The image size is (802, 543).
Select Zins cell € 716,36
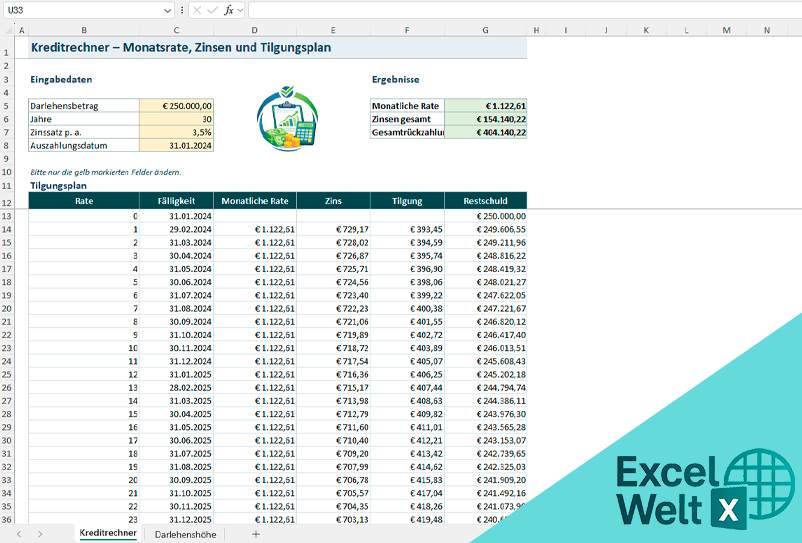[333, 375]
